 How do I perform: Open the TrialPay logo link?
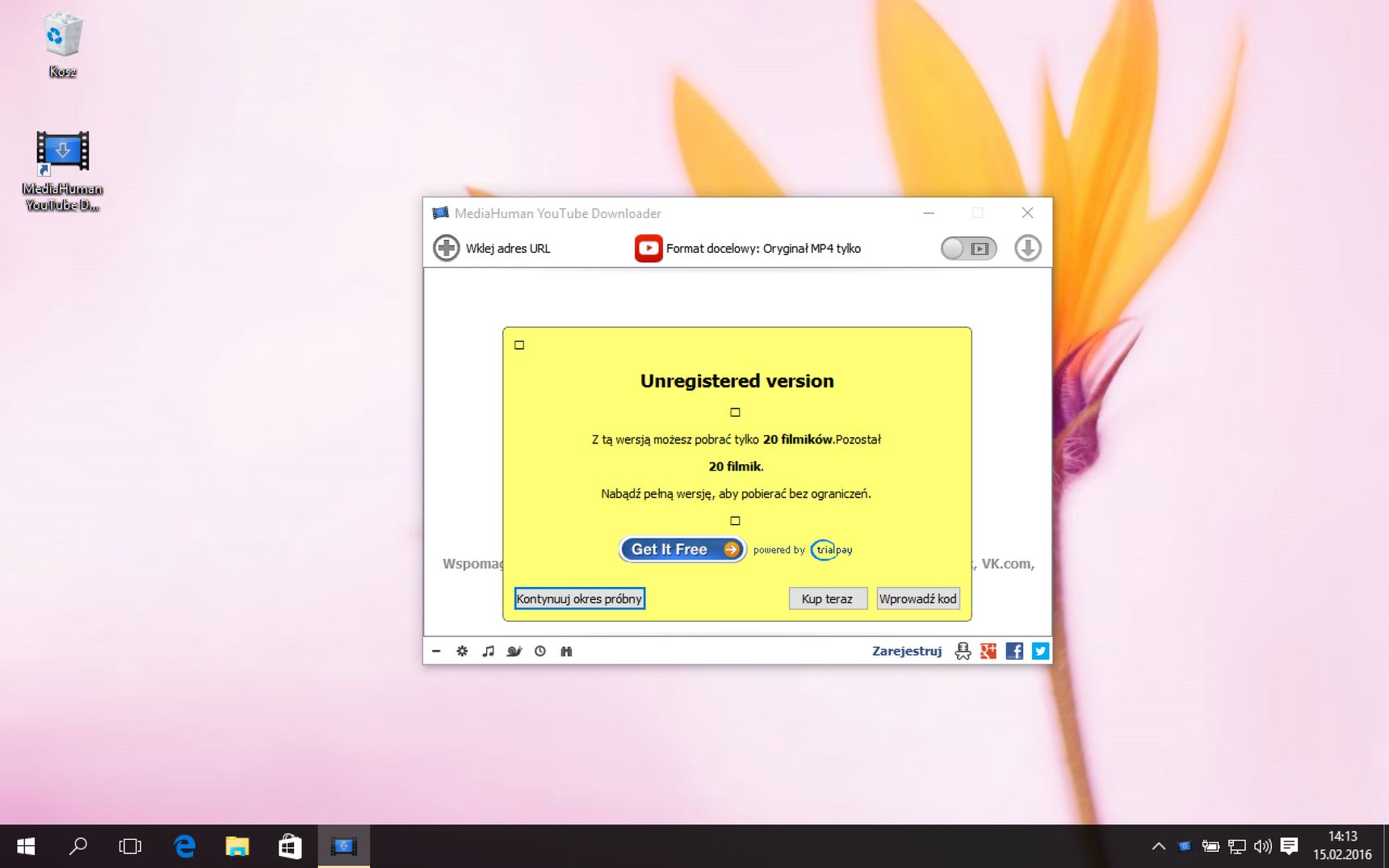(832, 550)
